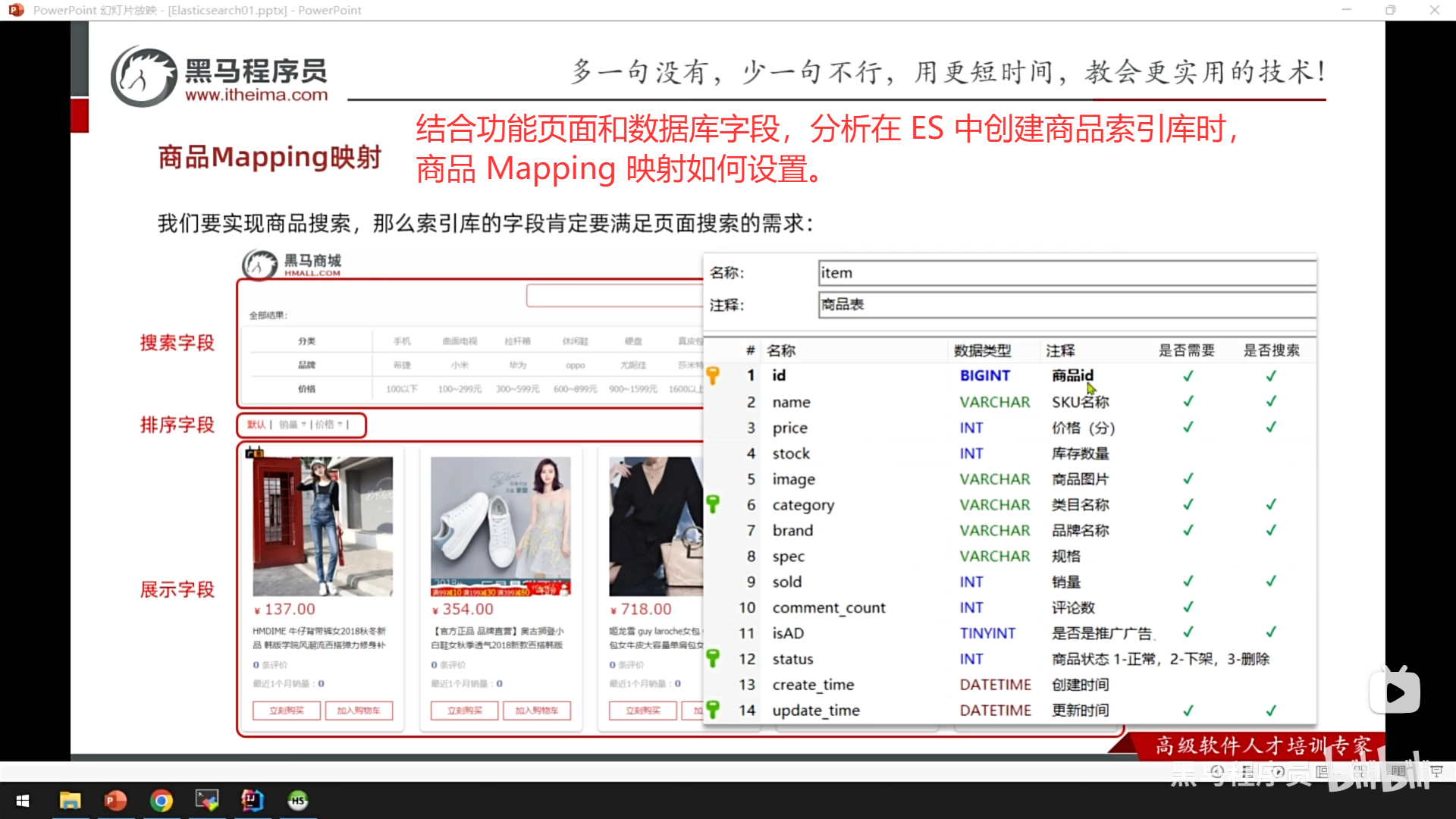This screenshot has height=819, width=1456.
Task: Click the Slide Show presentation icon
Action: click(x=1437, y=771)
